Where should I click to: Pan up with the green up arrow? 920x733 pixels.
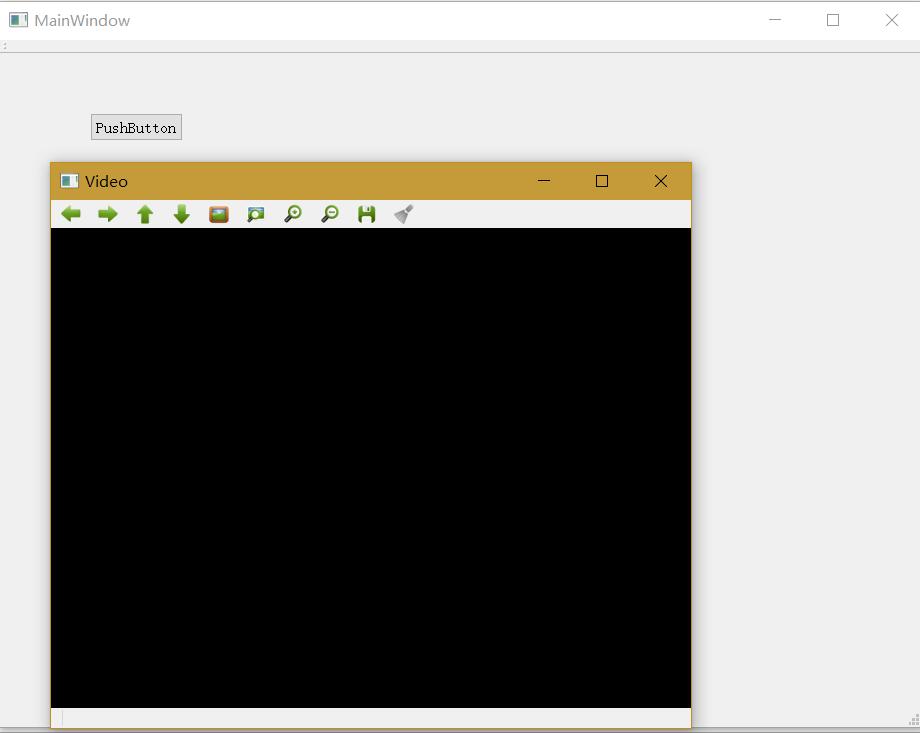coord(145,214)
